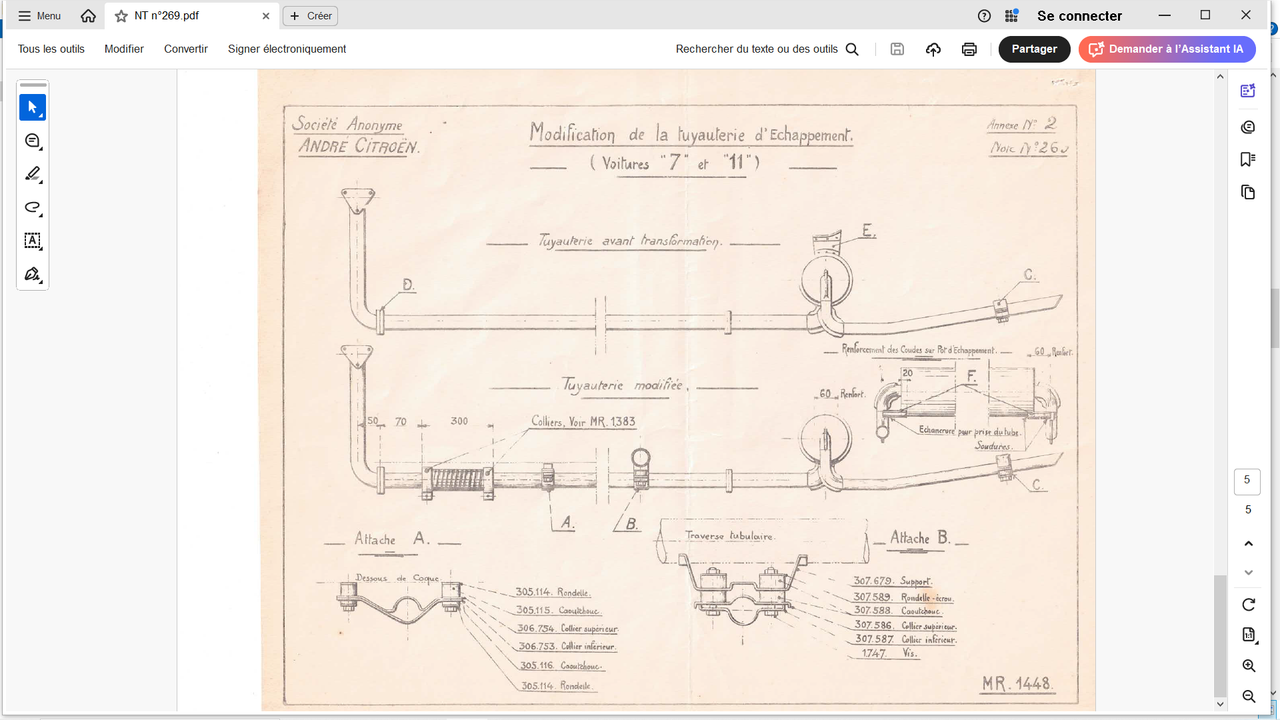Click Demander à l'Assistant IA
The image size is (1280, 720).
pyautogui.click(x=1167, y=49)
